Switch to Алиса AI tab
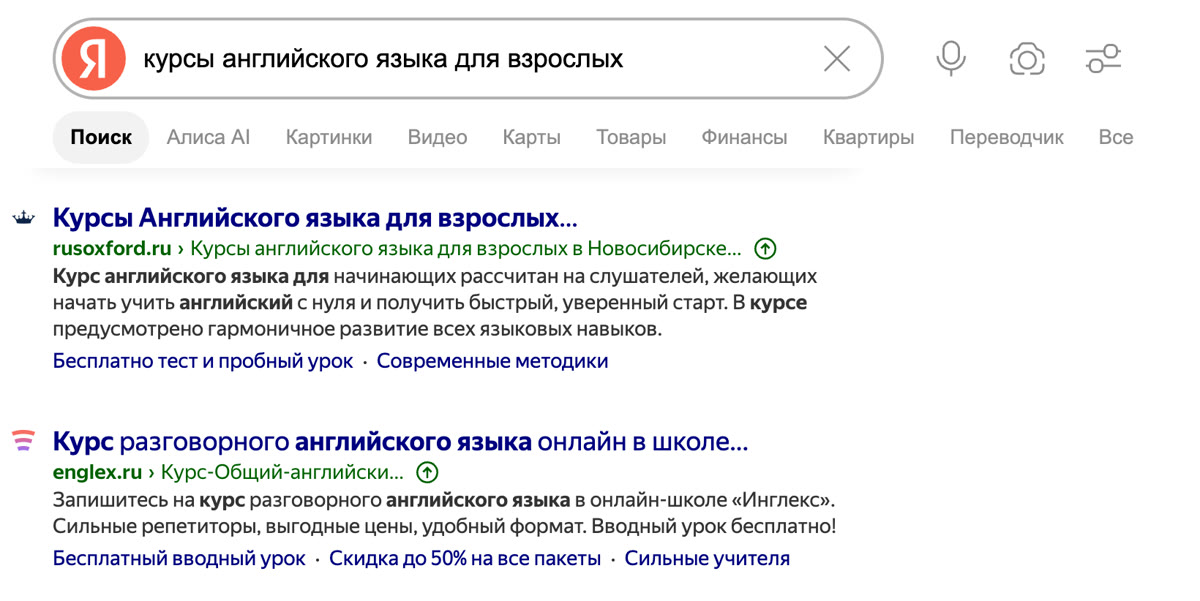Image resolution: width=1200 pixels, height=601 pixels. 208,137
